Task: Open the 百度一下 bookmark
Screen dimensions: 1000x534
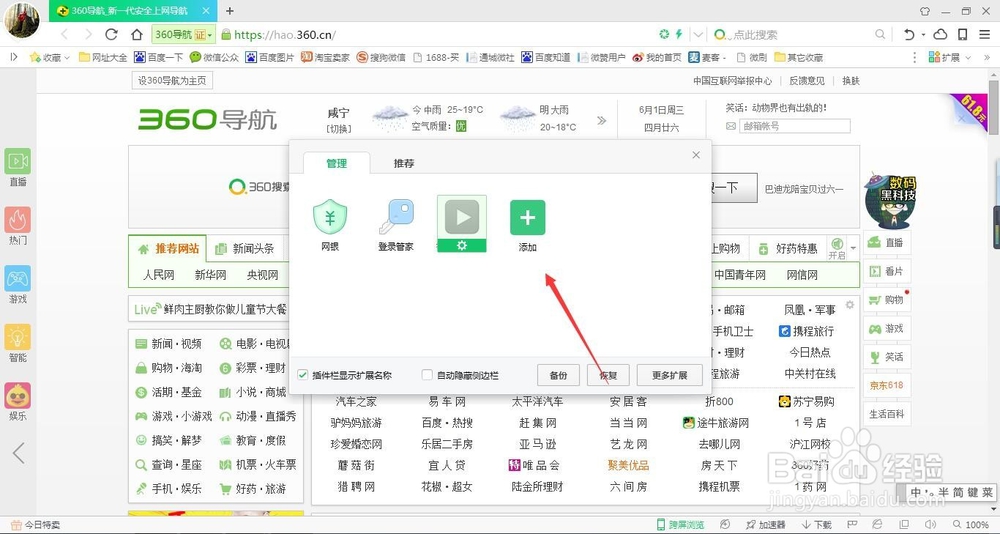Action: (158, 57)
